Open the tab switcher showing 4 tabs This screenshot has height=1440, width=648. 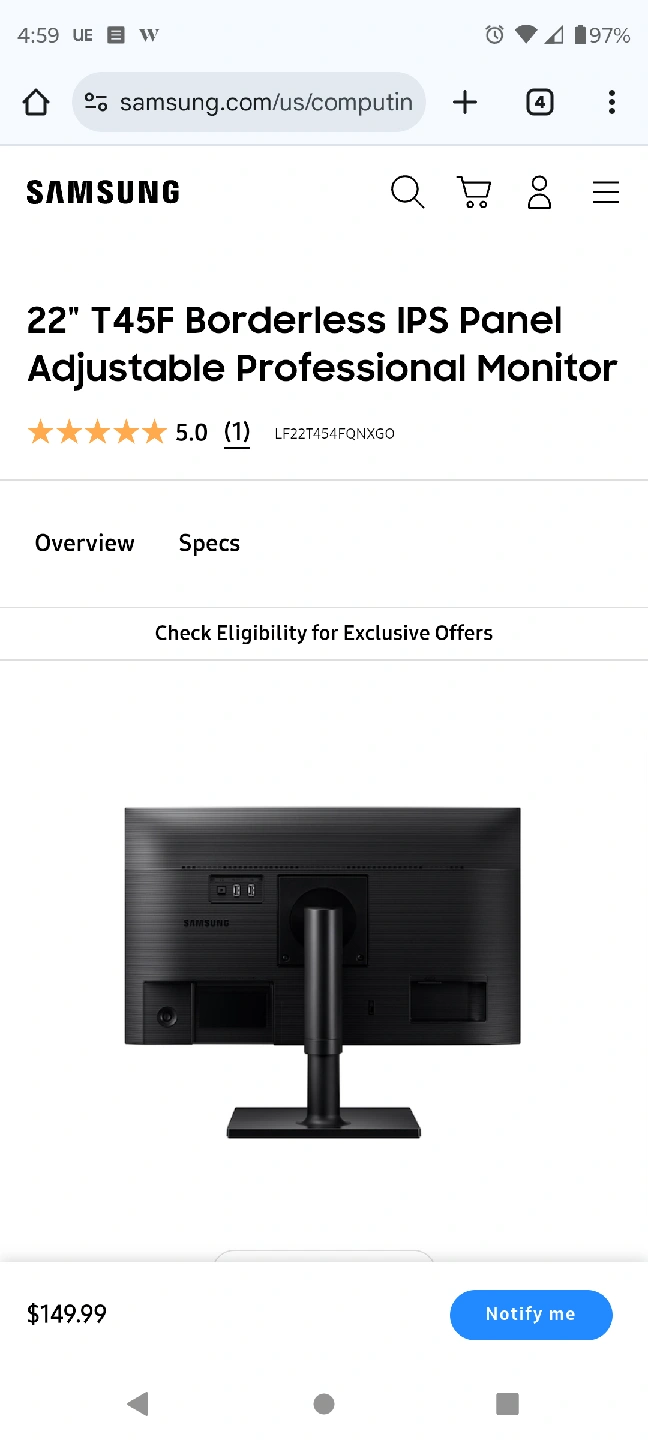point(540,102)
